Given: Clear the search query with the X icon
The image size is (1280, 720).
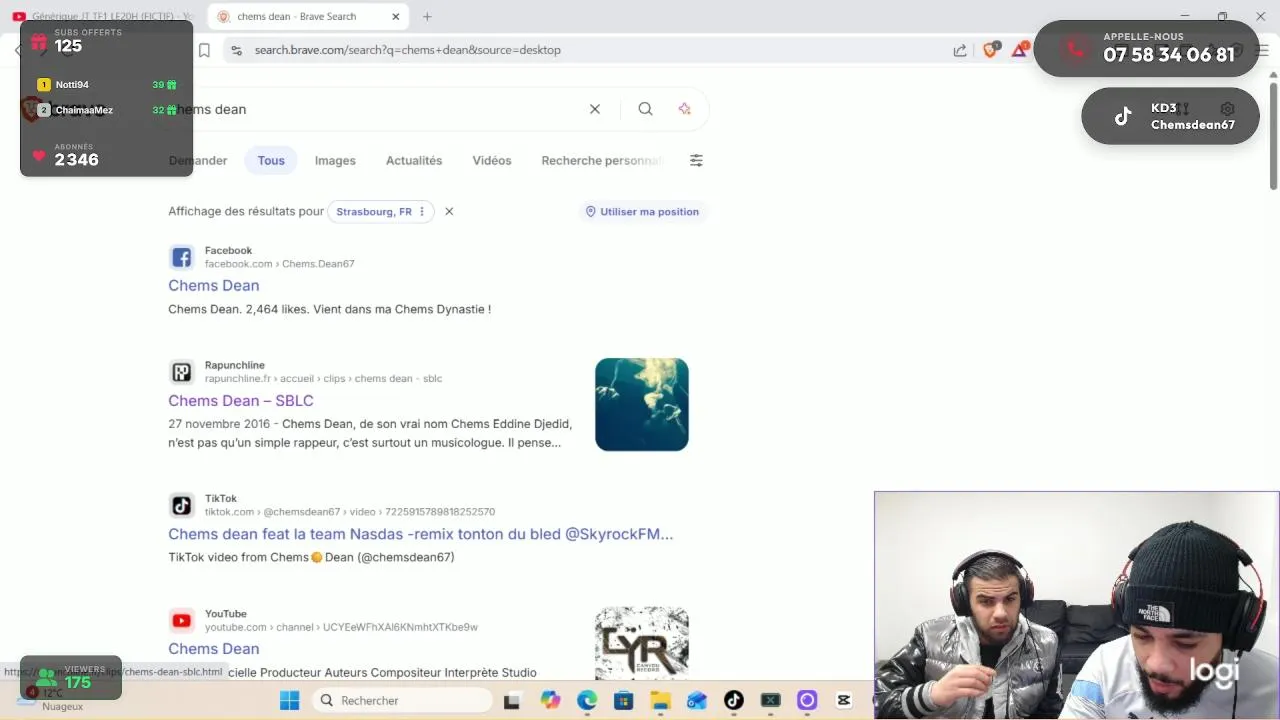Looking at the screenshot, I should tap(595, 109).
